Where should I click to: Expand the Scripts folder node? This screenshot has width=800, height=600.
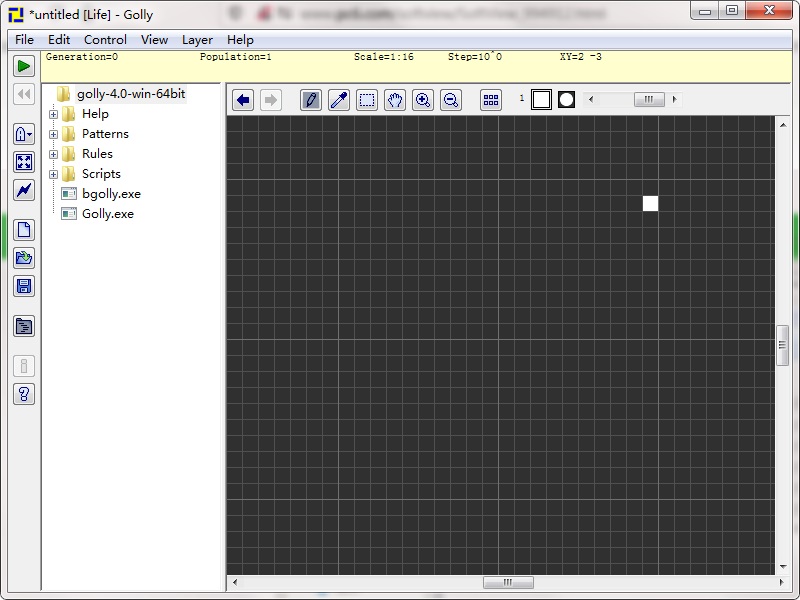click(53, 174)
